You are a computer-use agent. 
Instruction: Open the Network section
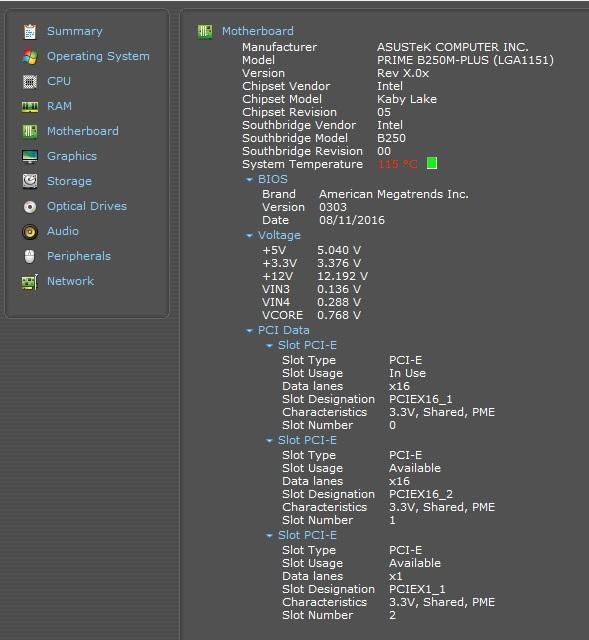click(x=70, y=281)
